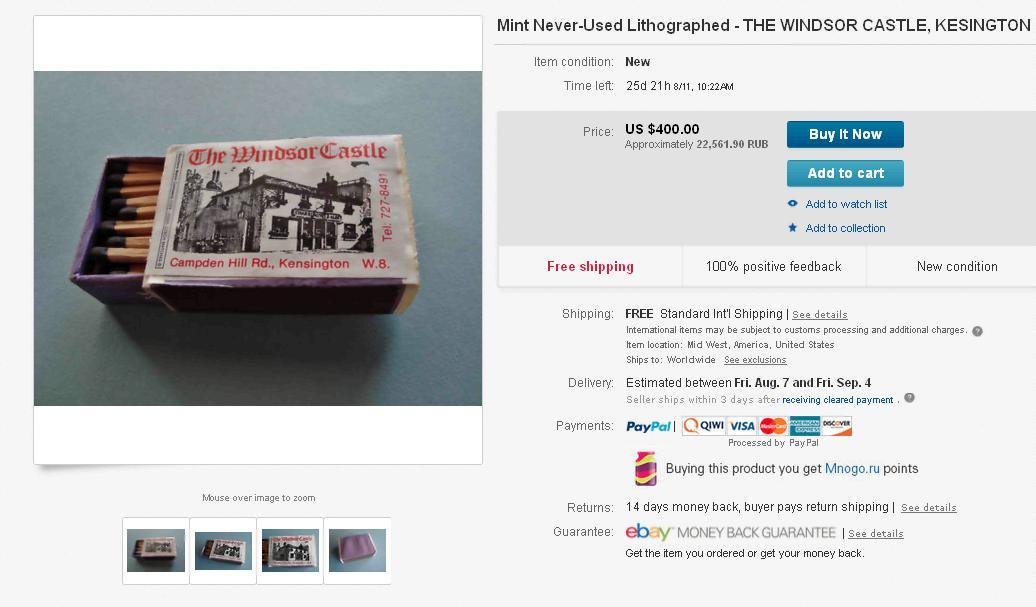Click the PayPal payment logo
1036x607 pixels.
[x=648, y=427]
